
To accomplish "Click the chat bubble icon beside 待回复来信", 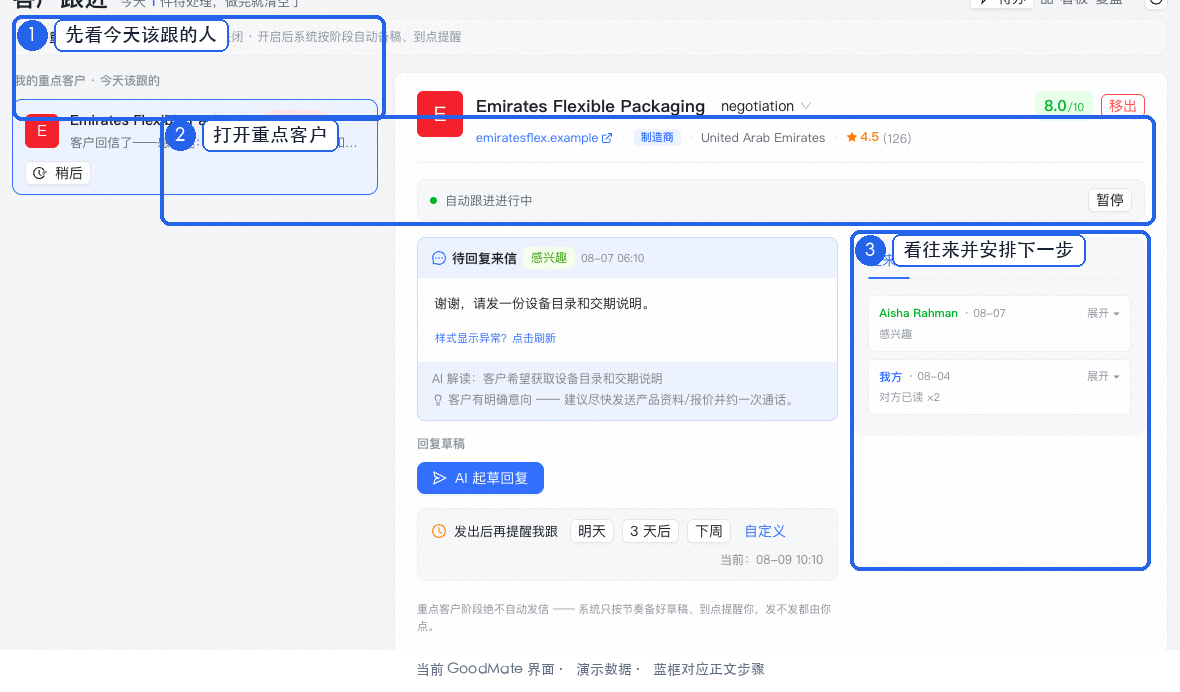I will [439, 258].
